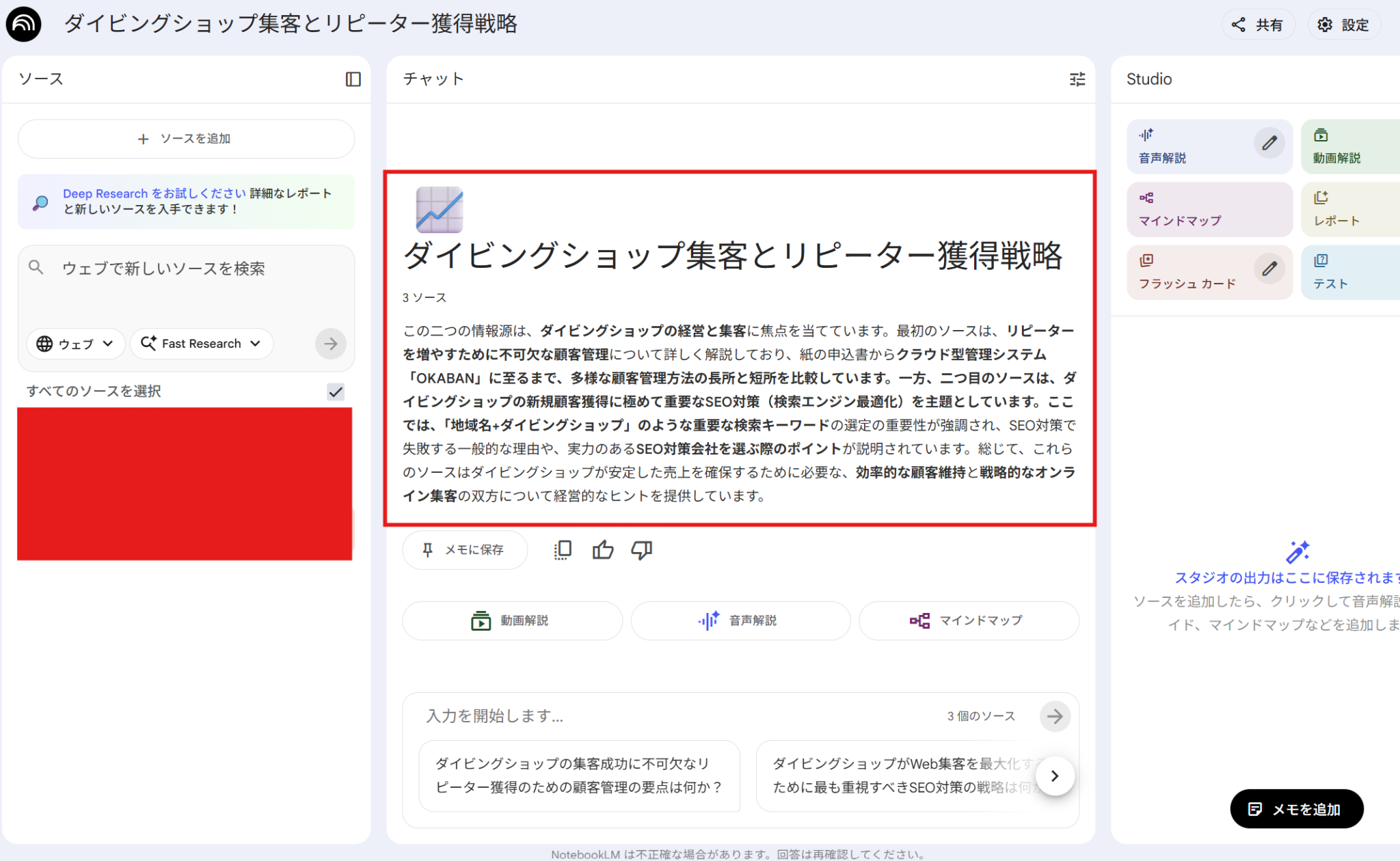Open the 設定 settings button
Viewport: 1400px width, 861px height.
(x=1344, y=25)
